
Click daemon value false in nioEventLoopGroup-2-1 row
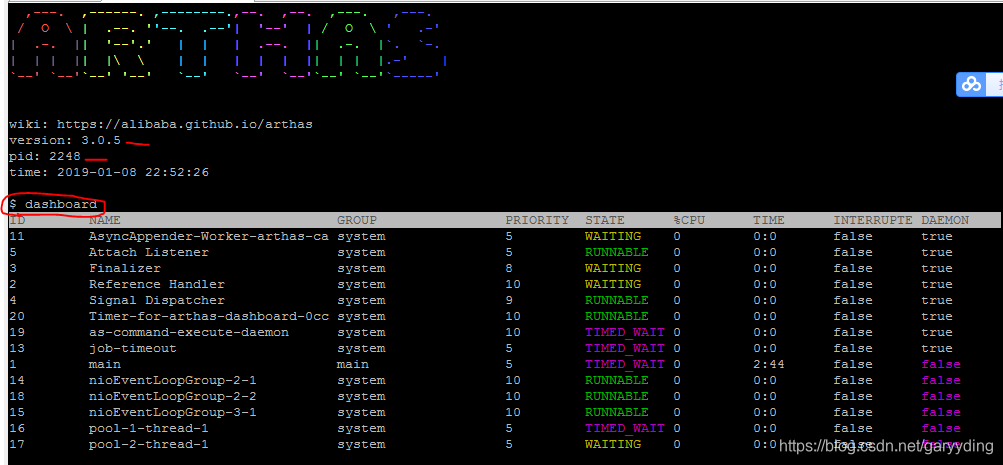coord(941,381)
